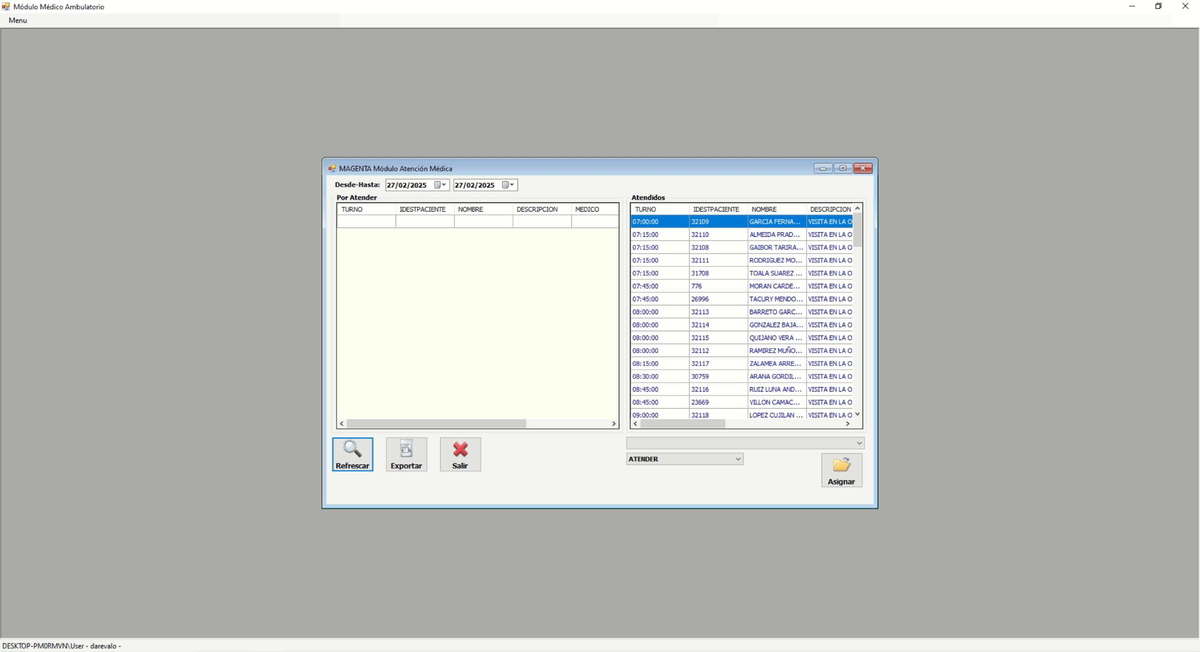This screenshot has width=1200, height=652.
Task: Select row RUIZ LUNA AND... in Atendidos
Action: tap(742, 390)
